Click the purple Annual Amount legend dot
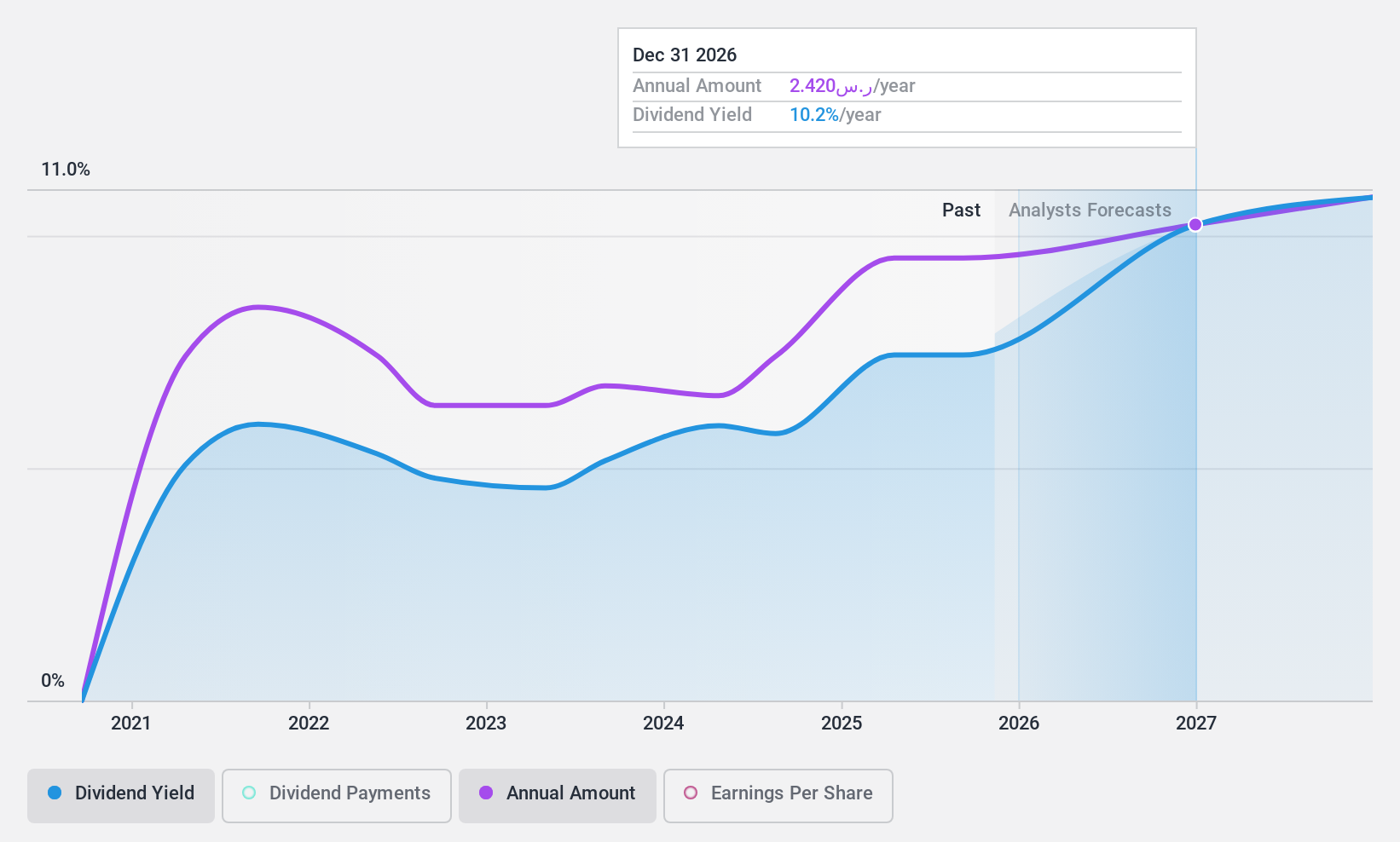The image size is (1400, 842). [484, 793]
